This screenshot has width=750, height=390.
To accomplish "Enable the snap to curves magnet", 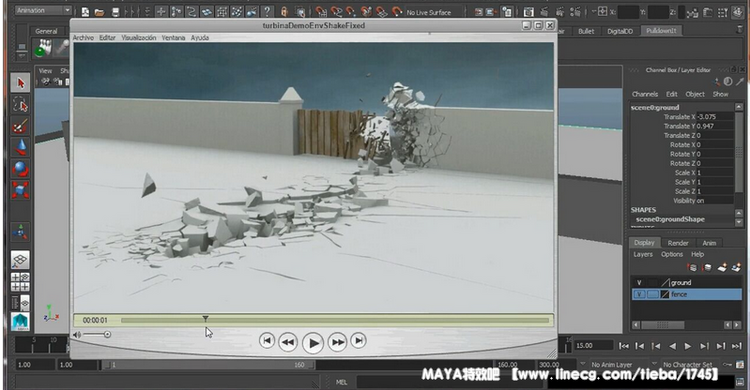I will (336, 11).
